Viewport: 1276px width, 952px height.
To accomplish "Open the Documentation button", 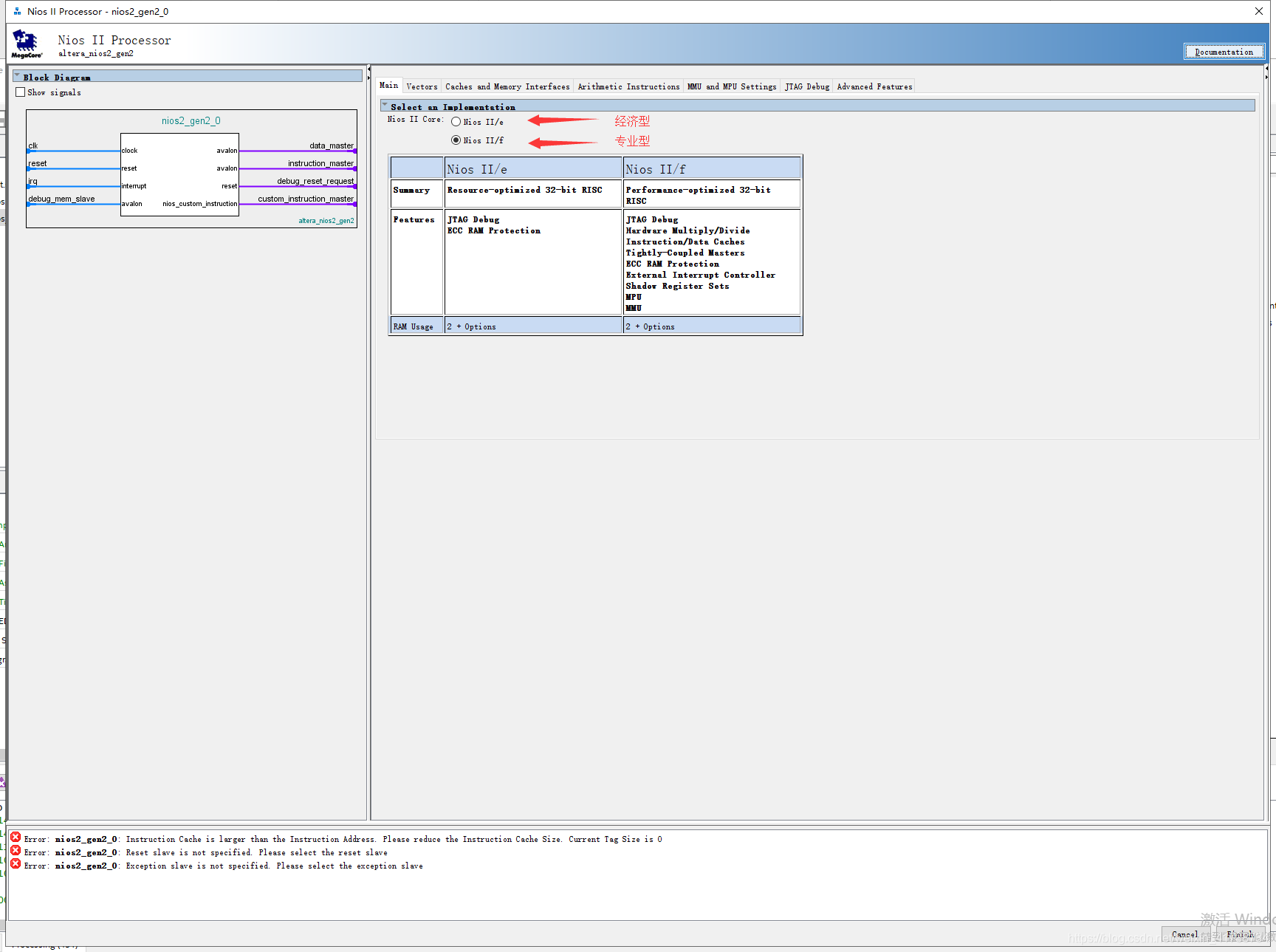I will (x=1224, y=52).
